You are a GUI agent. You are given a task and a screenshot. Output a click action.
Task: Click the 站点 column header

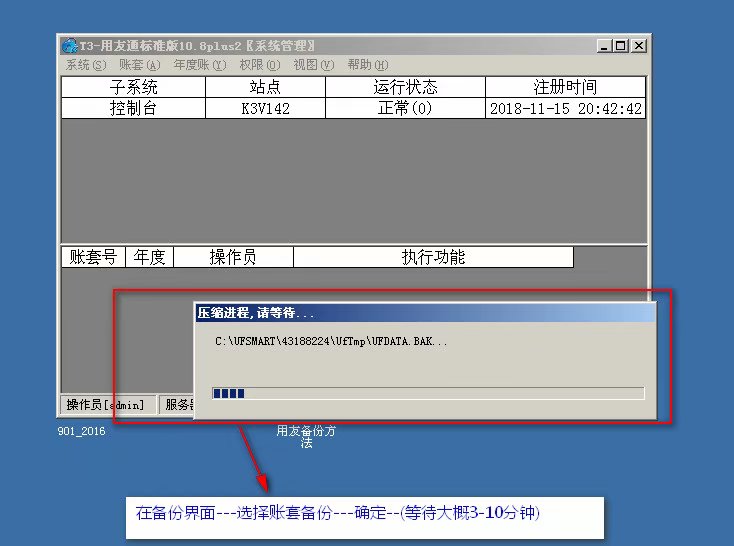[x=265, y=87]
